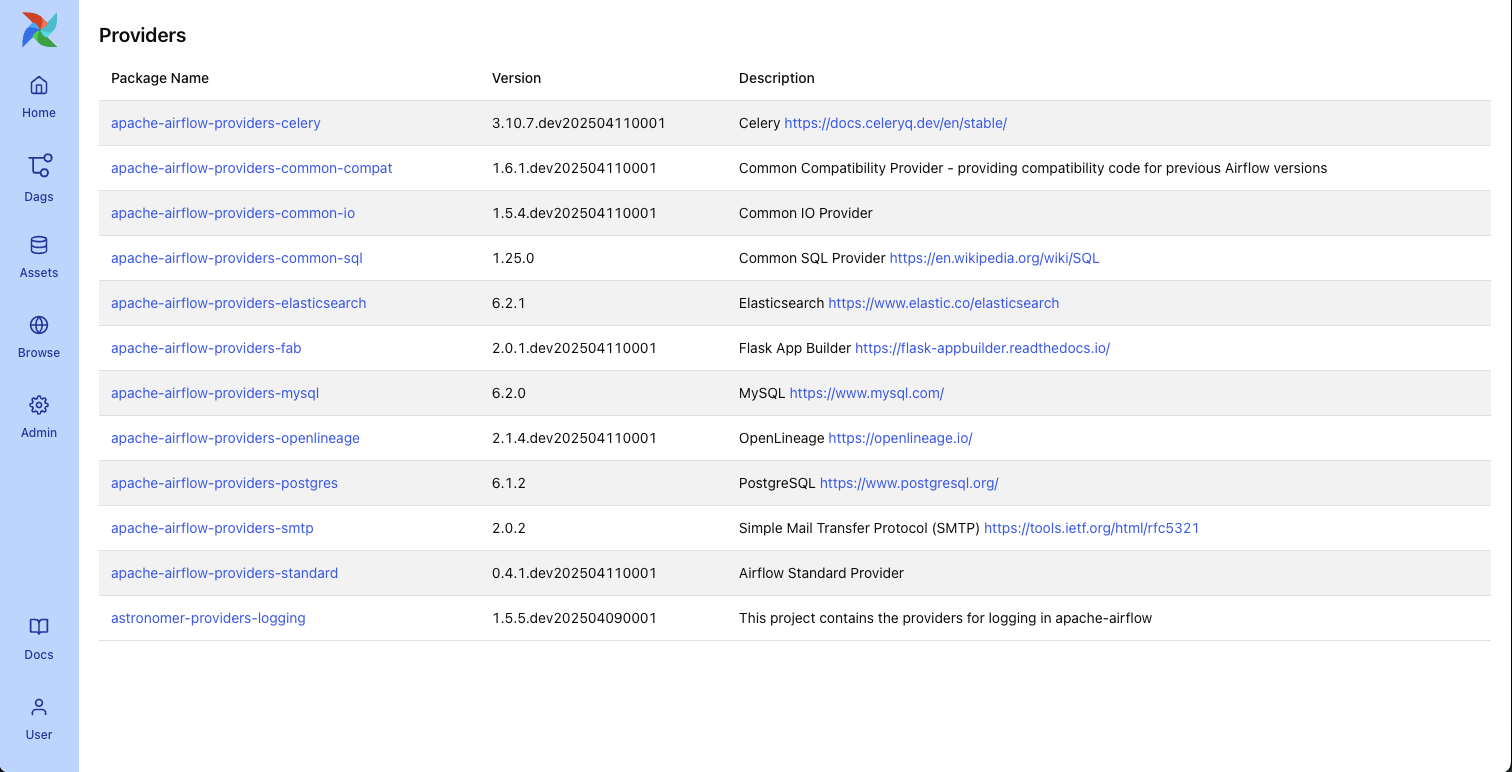Visit the docs.celeryq.dev stable URL
The image size is (1512, 772).
click(895, 123)
